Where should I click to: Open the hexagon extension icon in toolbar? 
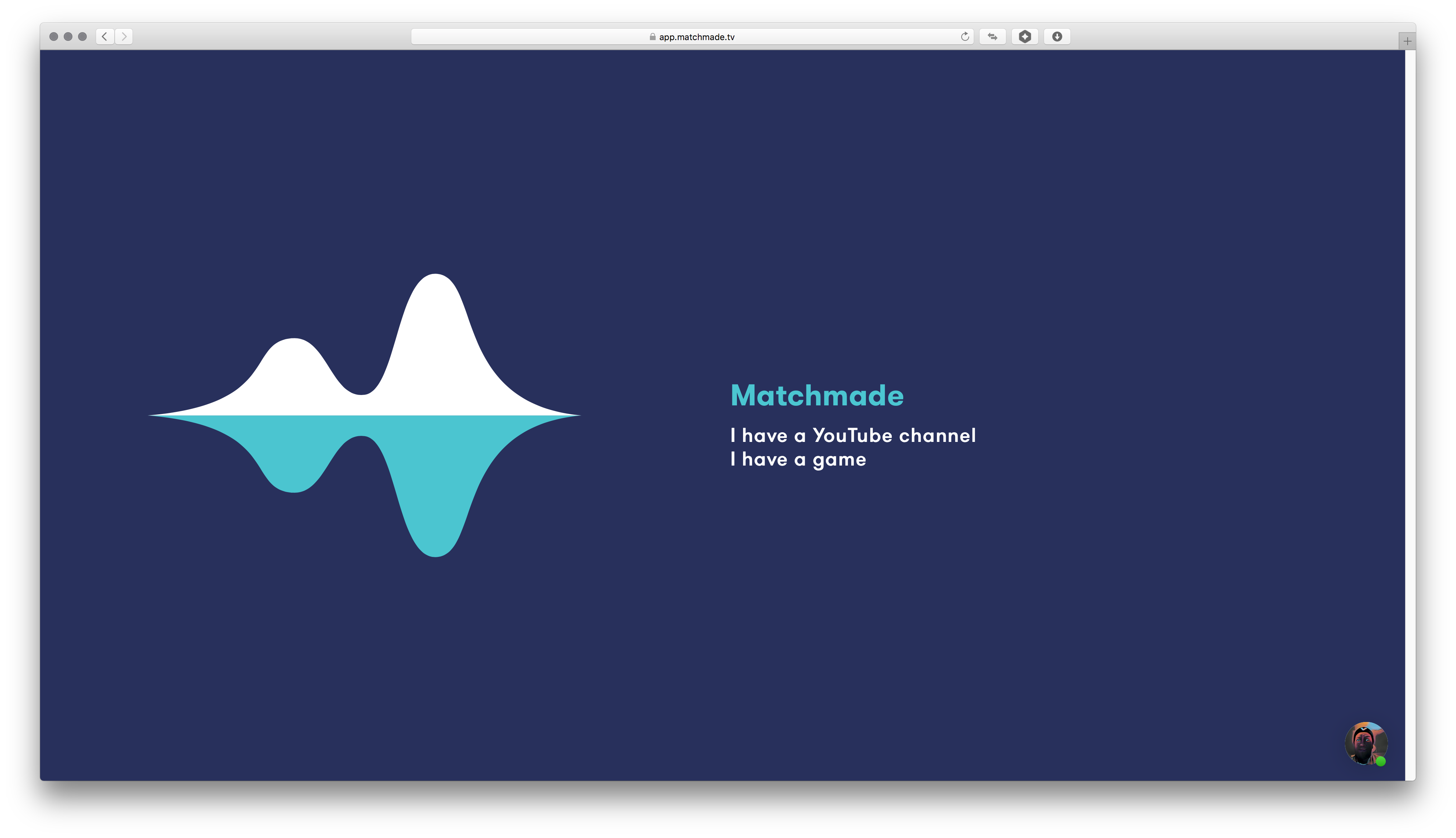(x=1025, y=36)
